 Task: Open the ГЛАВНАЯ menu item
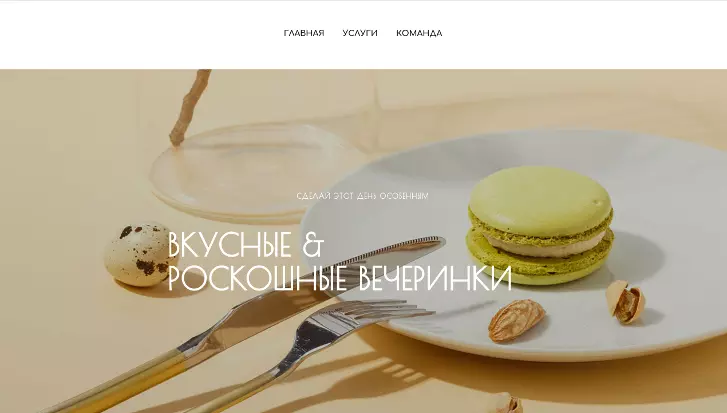pyautogui.click(x=304, y=33)
